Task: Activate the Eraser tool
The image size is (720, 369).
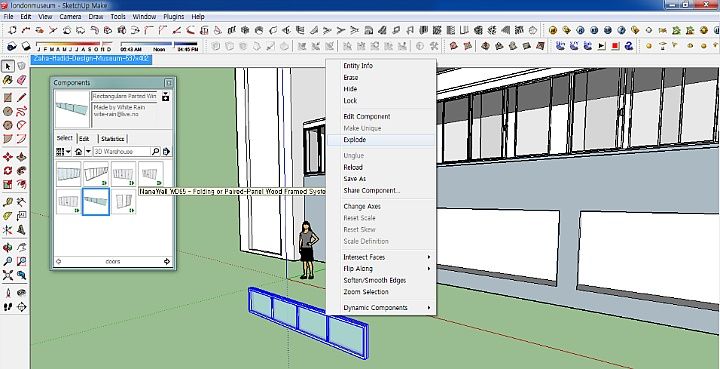Action: coord(22,80)
